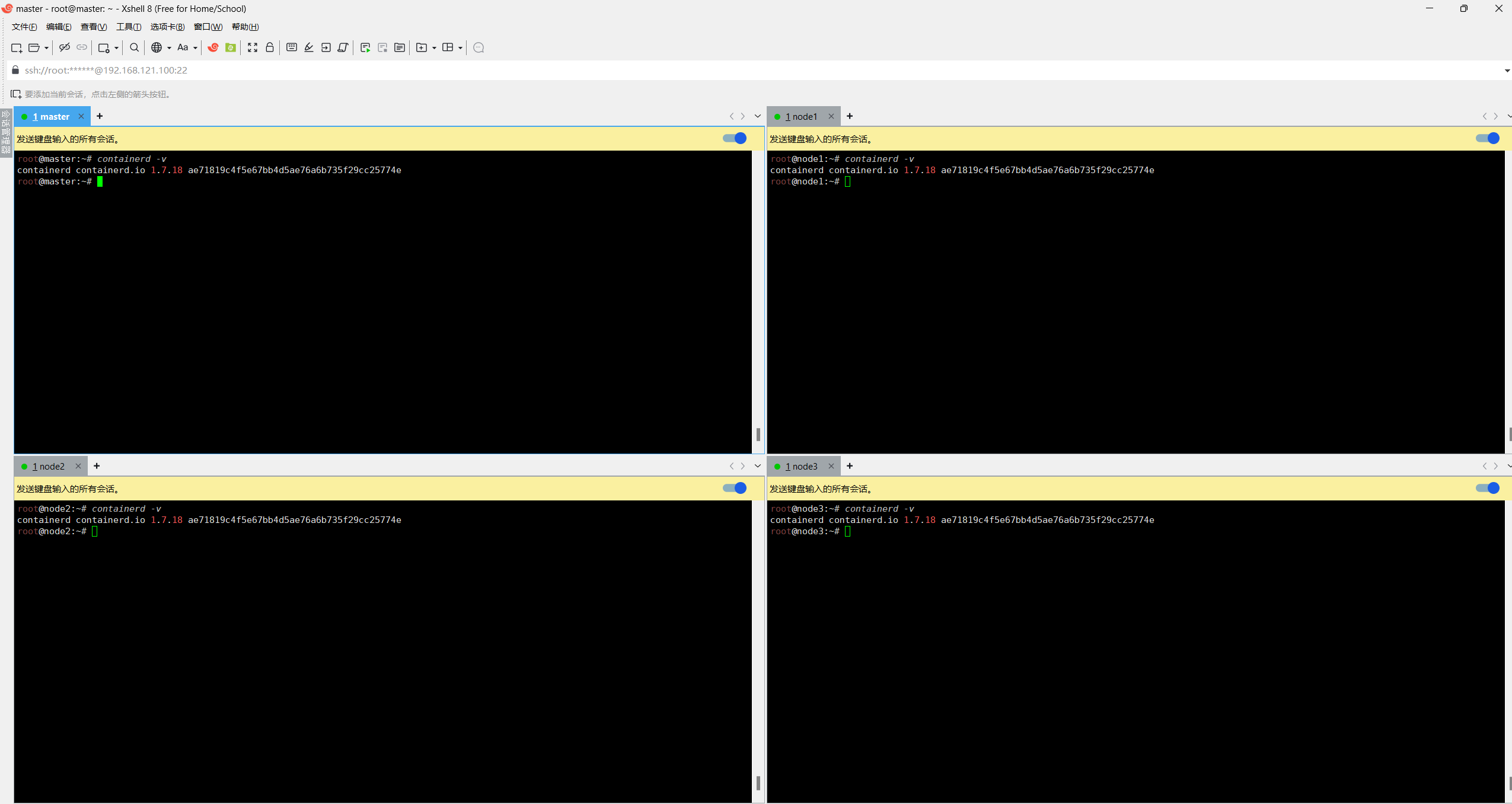
Task: Click the Disconnect session icon
Action: [64, 47]
